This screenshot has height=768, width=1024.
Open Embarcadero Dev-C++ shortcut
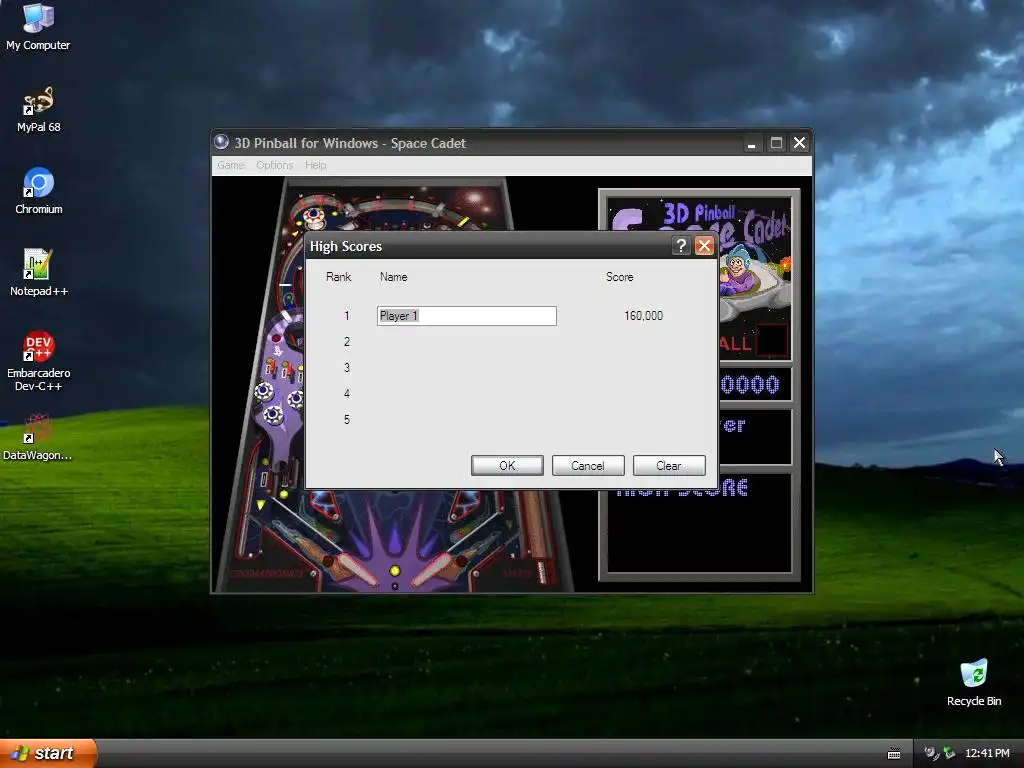click(38, 360)
